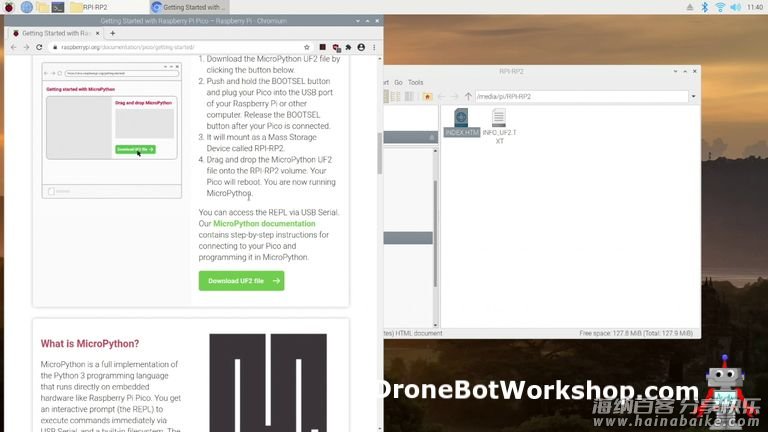
Task: Open the MicroPython documentation link
Action: (x=264, y=223)
